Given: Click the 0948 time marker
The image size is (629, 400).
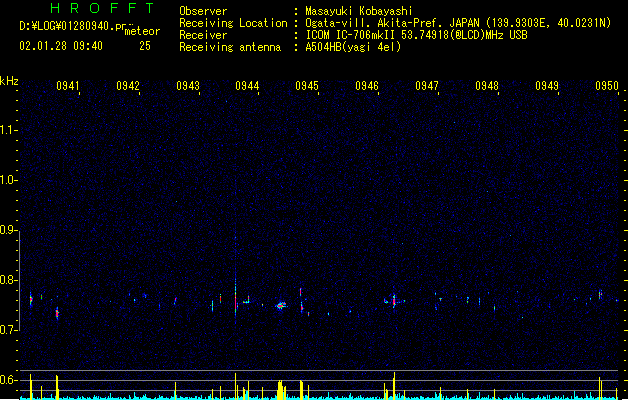Looking at the screenshot, I should [x=487, y=85].
